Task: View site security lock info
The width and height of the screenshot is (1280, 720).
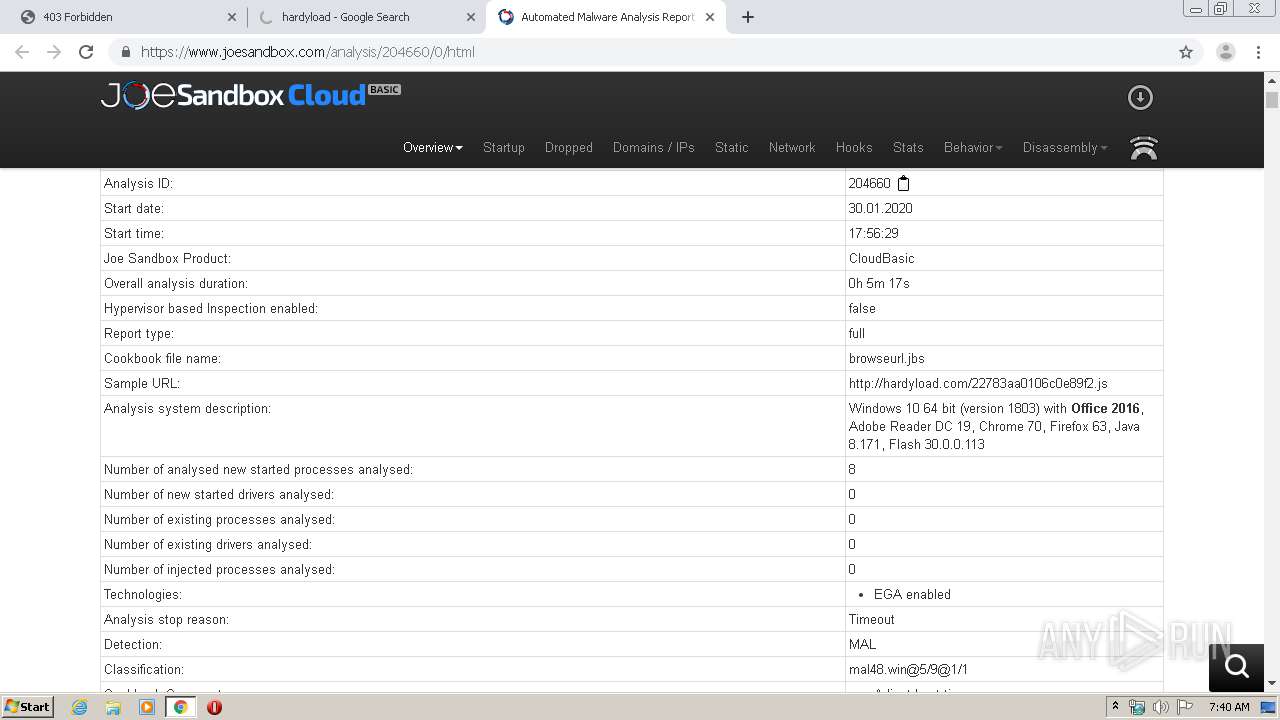Action: (125, 52)
